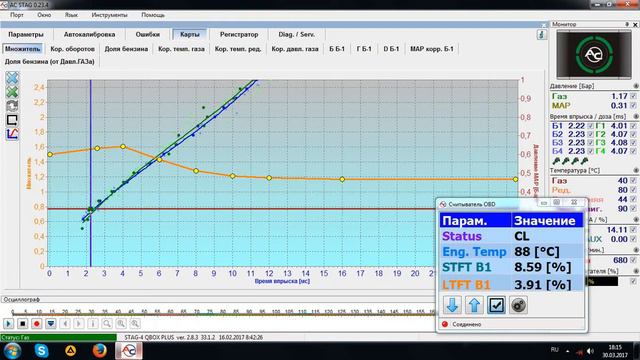Collapse the Температура [°C] section
Screen dimensions: 640x360
point(636,170)
